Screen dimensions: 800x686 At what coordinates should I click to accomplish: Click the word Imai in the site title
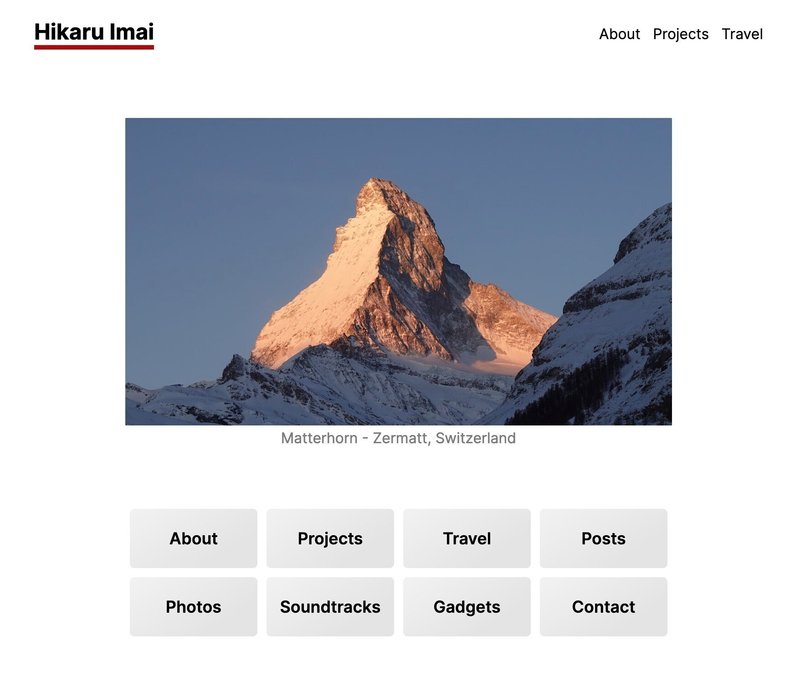(x=132, y=32)
